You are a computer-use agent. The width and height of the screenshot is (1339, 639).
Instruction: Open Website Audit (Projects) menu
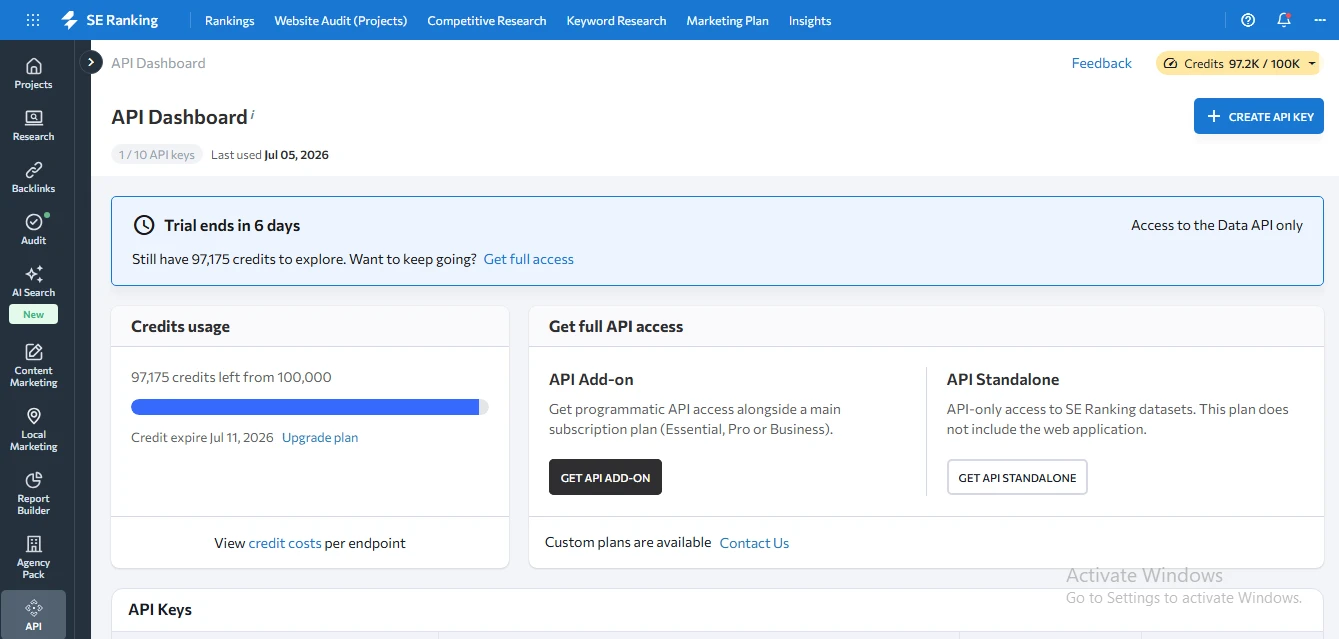point(340,20)
